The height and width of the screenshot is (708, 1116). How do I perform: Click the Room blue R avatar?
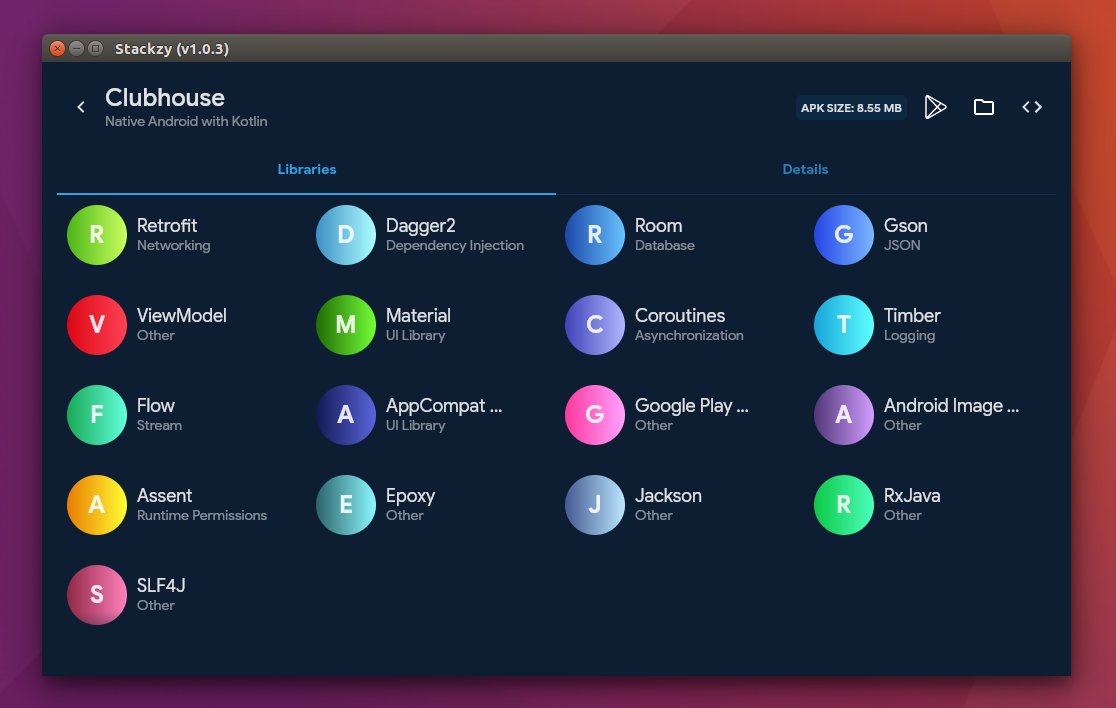point(595,235)
